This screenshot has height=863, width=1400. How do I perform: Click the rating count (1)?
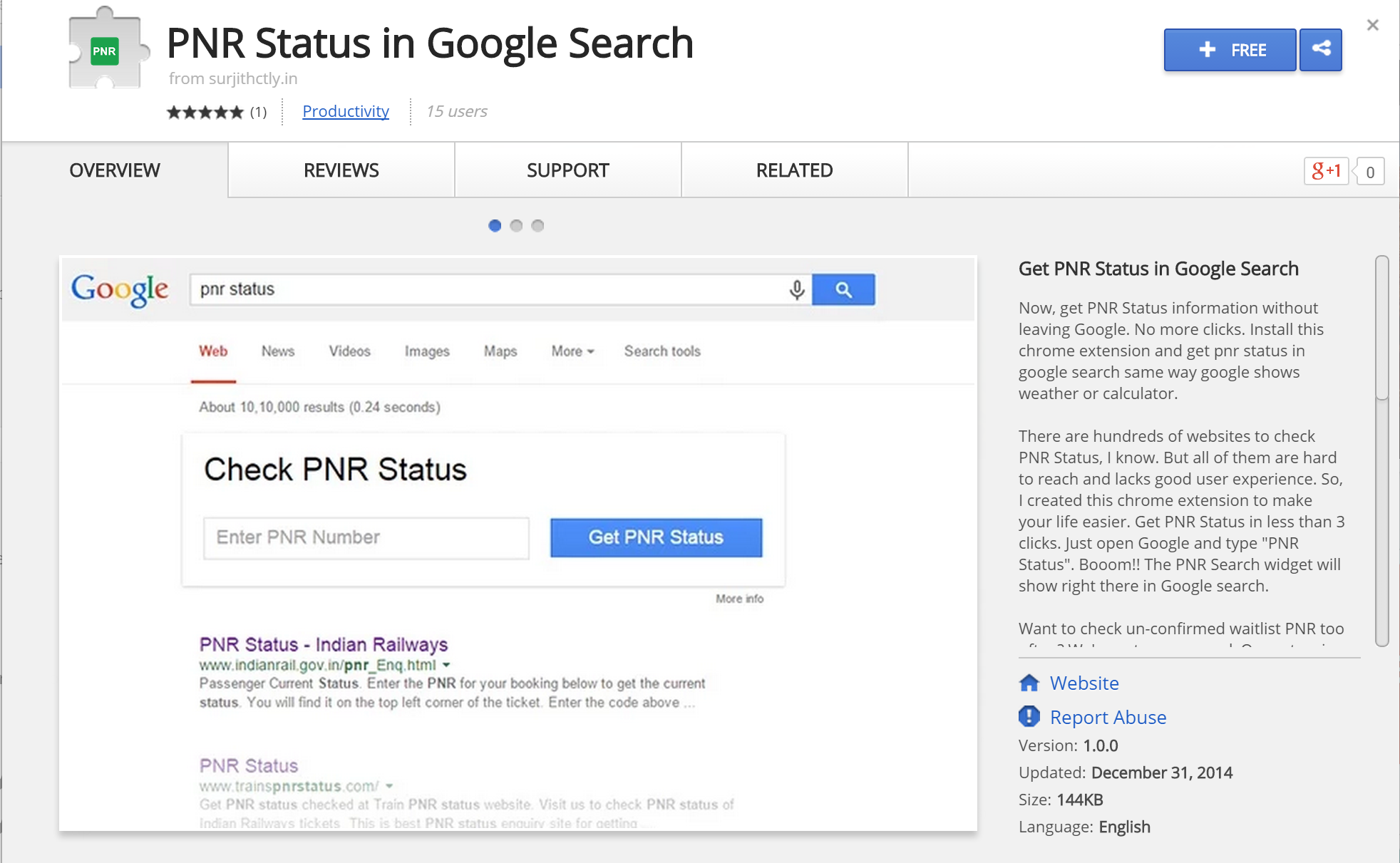(x=258, y=112)
